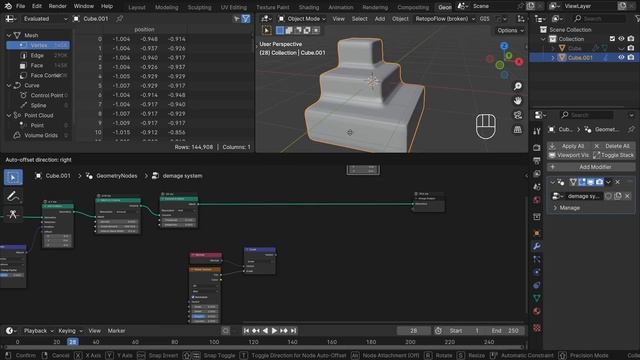Expand Cube.001 in the outliner
640x360 pixels.
(x=553, y=58)
